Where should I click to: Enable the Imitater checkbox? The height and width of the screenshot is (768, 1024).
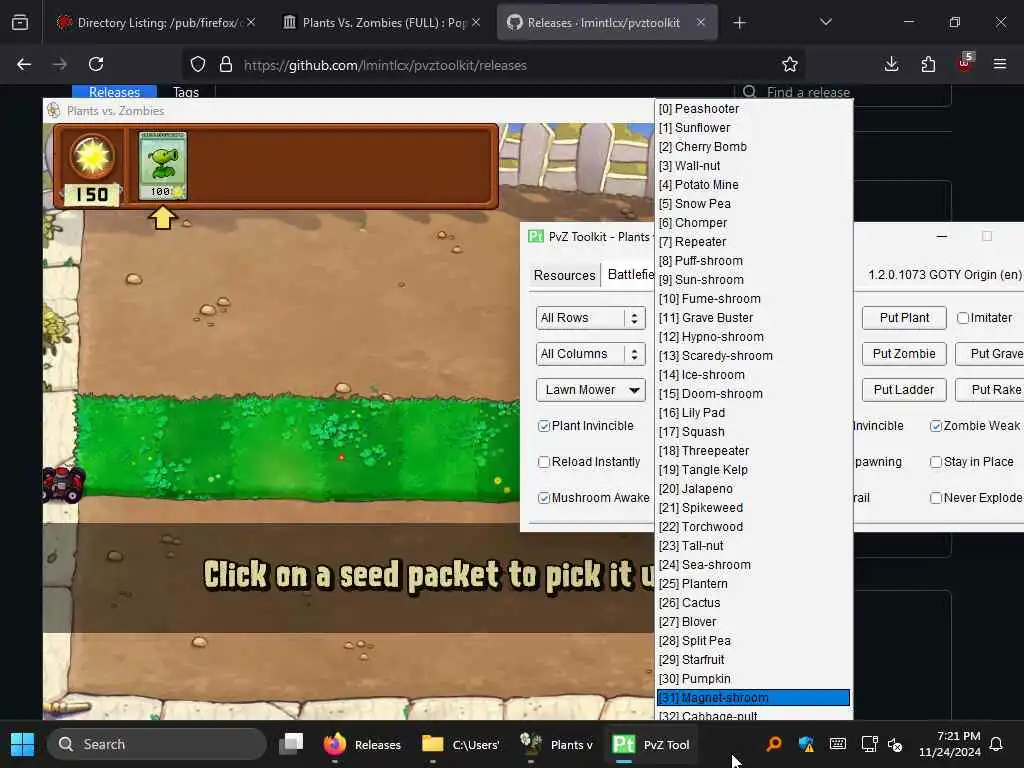click(963, 318)
